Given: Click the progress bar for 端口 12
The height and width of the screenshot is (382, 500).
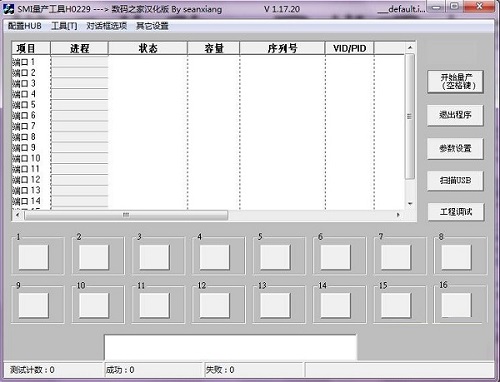Looking at the screenshot, I should click(80, 179).
